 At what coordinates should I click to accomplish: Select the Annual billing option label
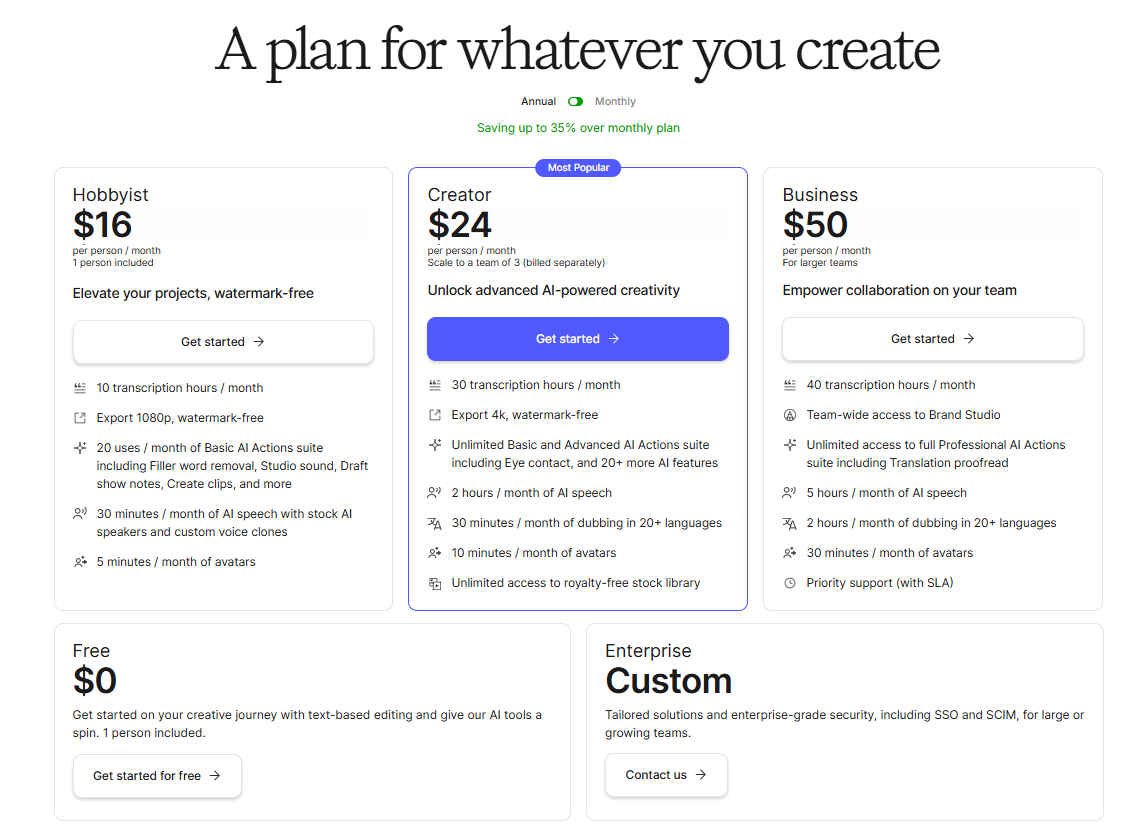[538, 101]
